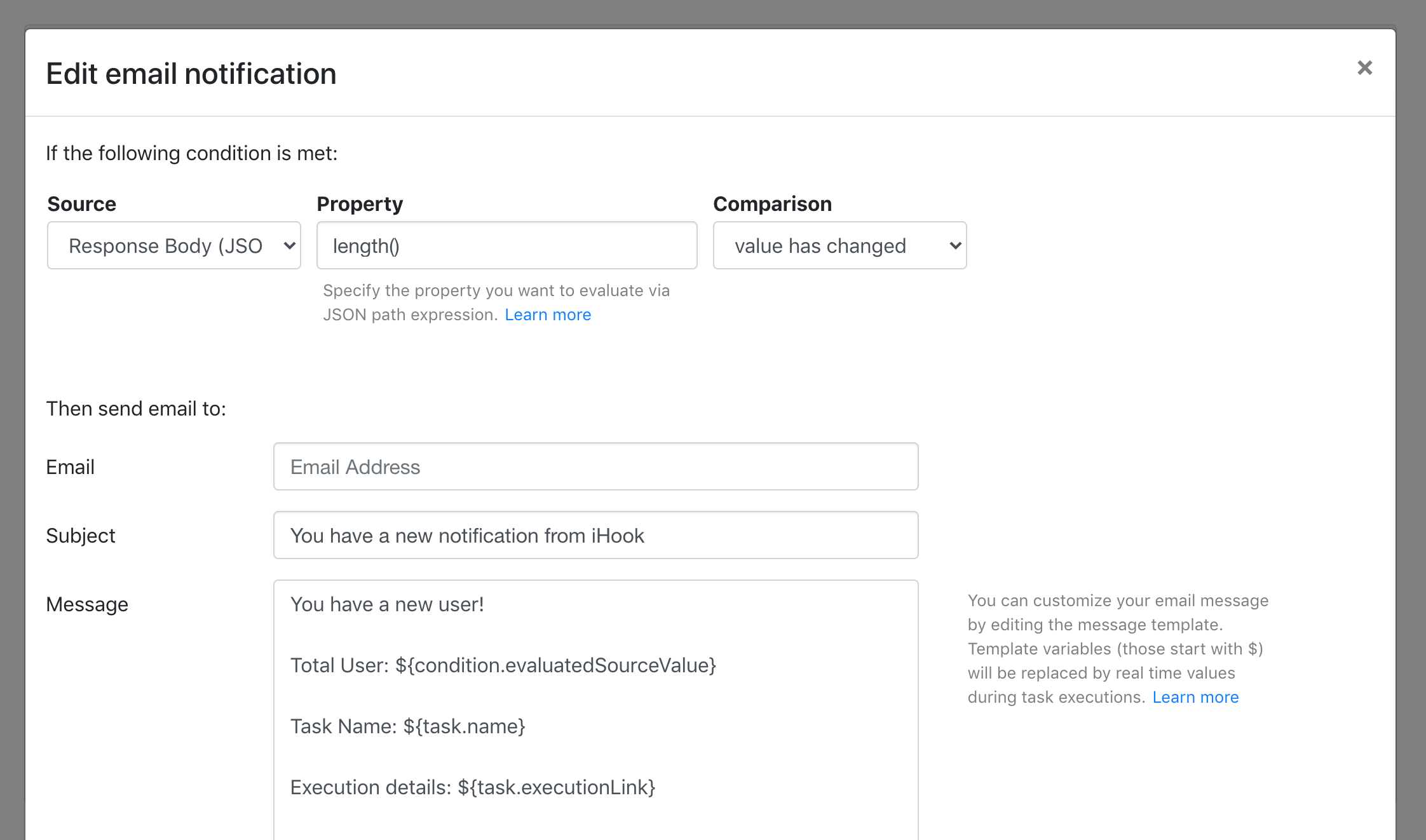The height and width of the screenshot is (840, 1426).
Task: Click the Subject input field
Action: 595,535
